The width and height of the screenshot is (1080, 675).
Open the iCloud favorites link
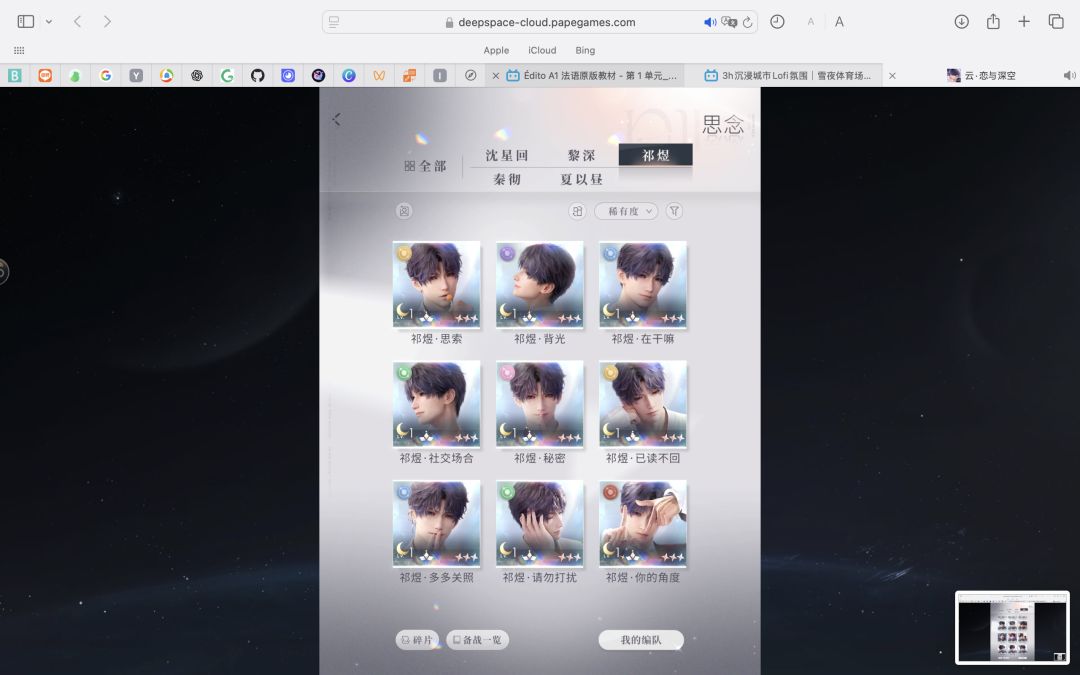[542, 50]
